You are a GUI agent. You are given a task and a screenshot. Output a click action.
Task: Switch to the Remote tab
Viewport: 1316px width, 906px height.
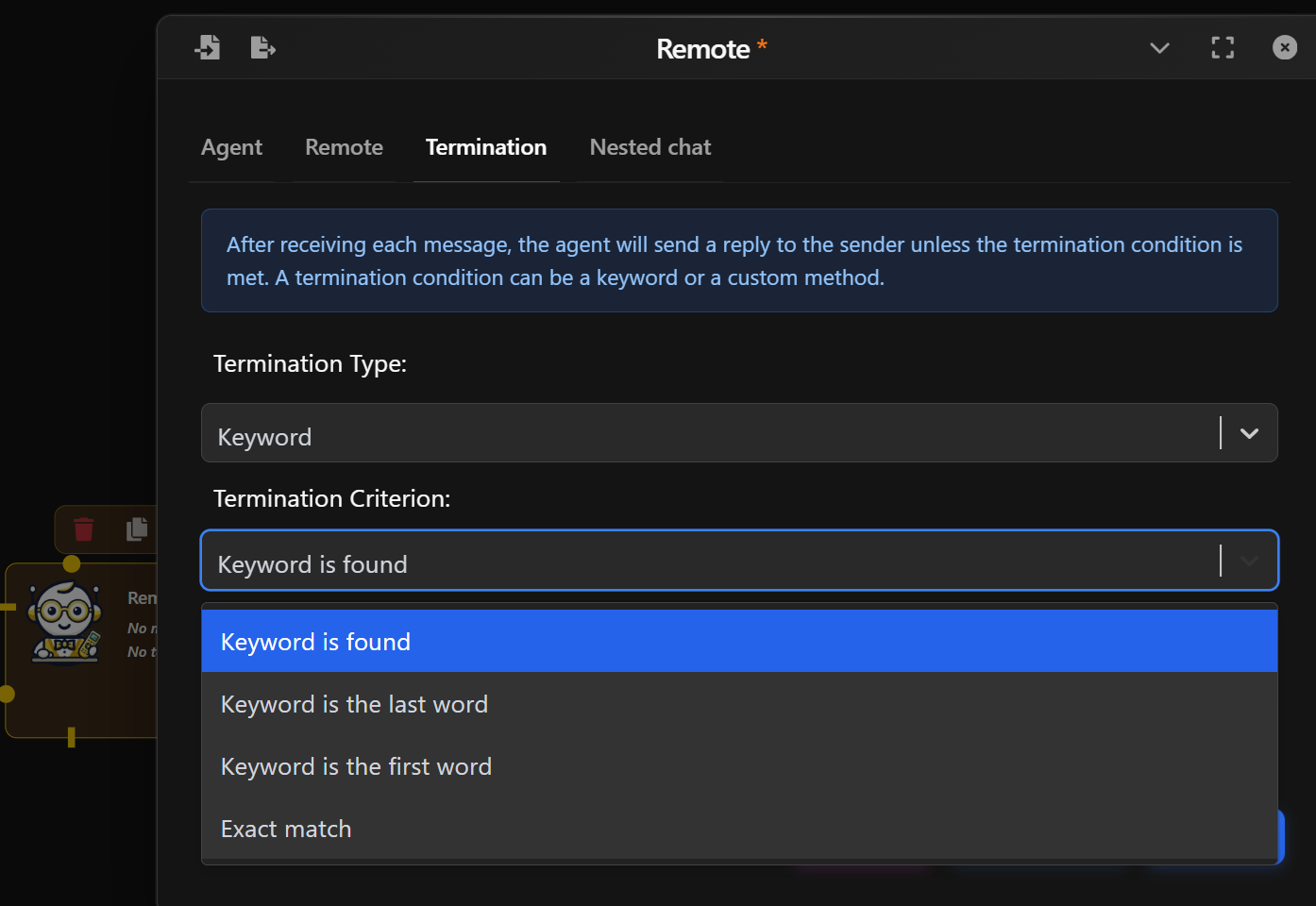click(344, 147)
